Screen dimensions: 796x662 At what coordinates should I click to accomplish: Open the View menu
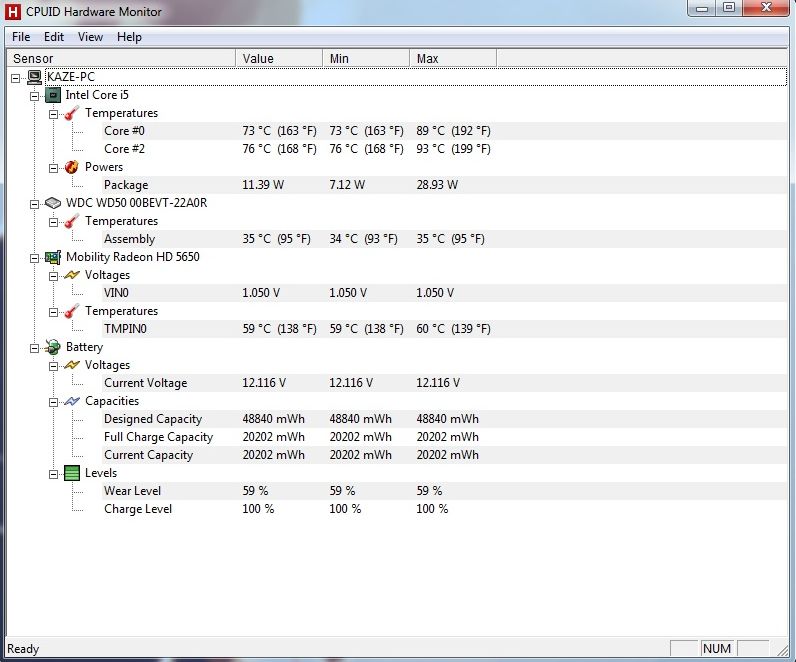coord(90,37)
